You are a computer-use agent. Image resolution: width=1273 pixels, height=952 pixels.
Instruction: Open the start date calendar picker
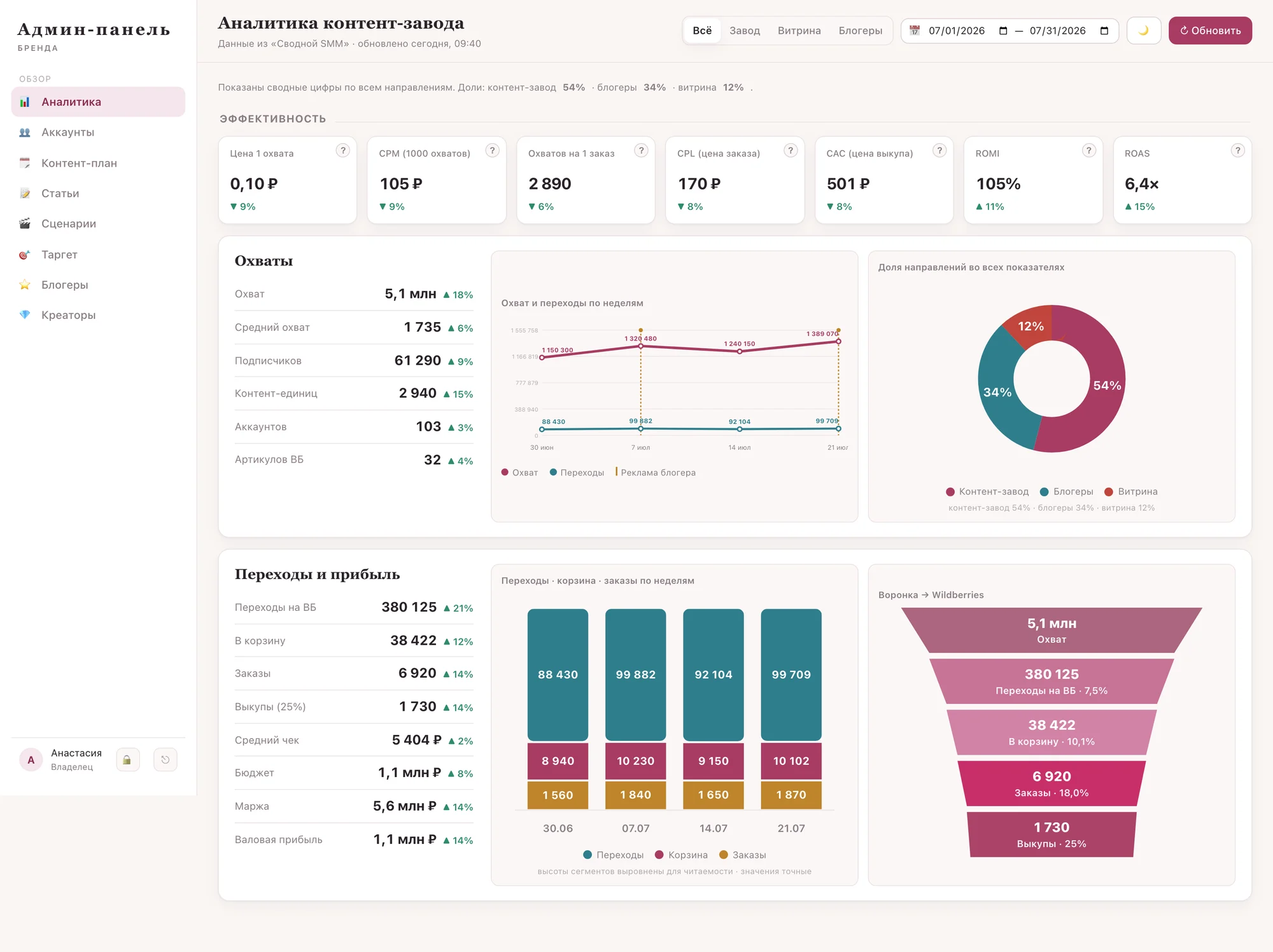pos(1003,31)
